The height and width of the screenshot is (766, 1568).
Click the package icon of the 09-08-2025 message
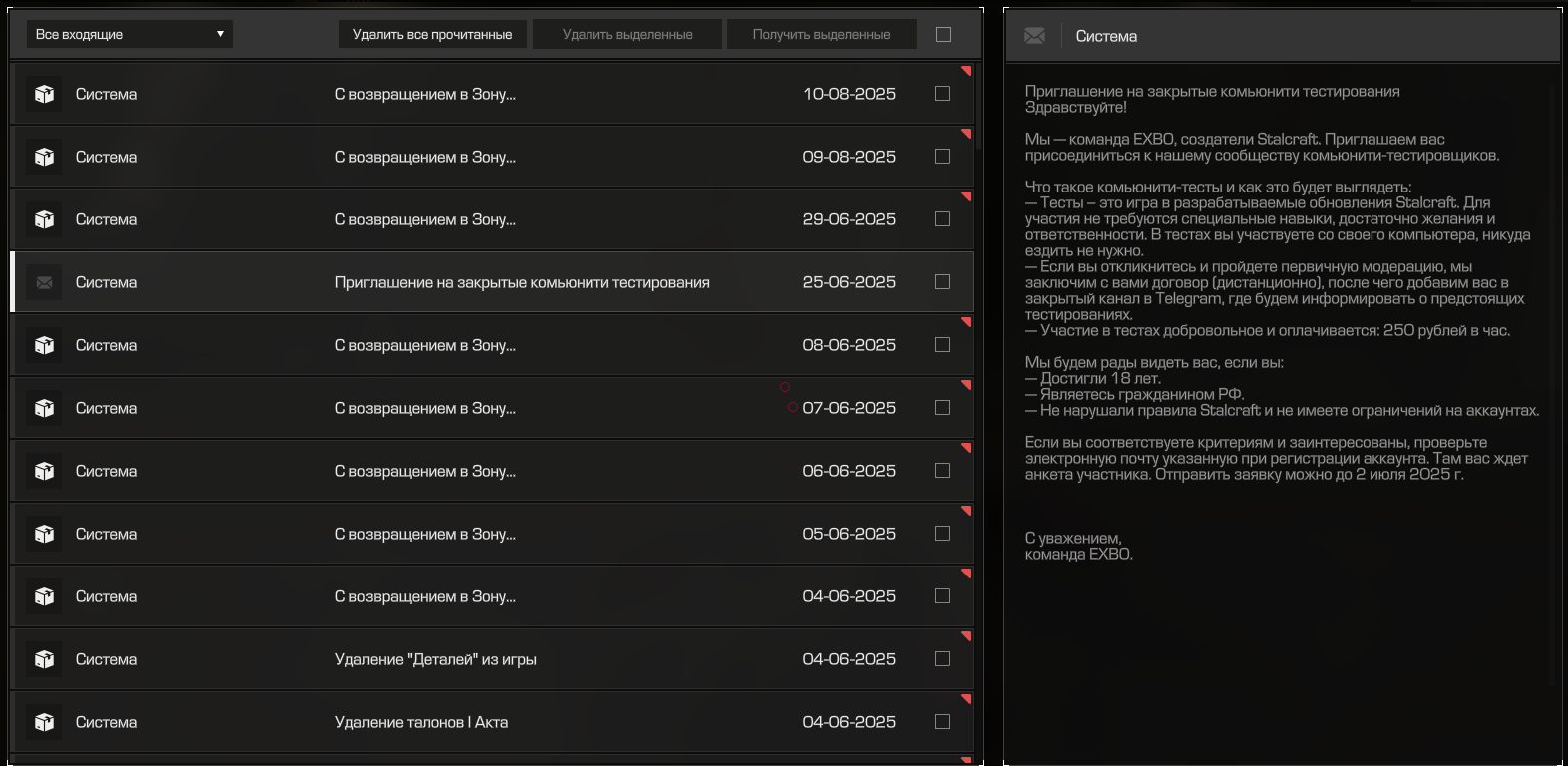pos(44,157)
